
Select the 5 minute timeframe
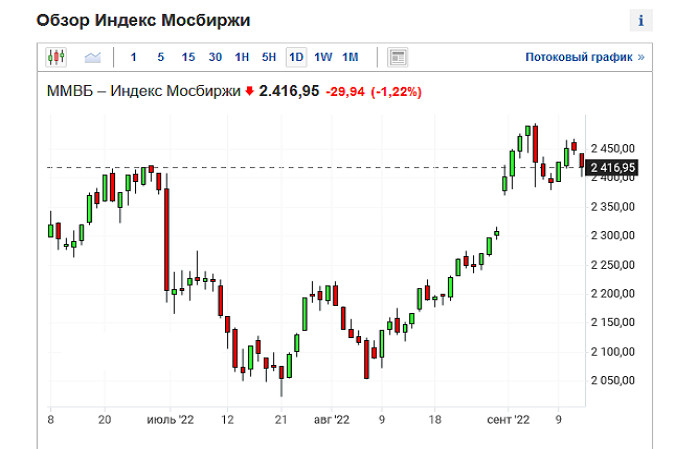click(x=161, y=57)
